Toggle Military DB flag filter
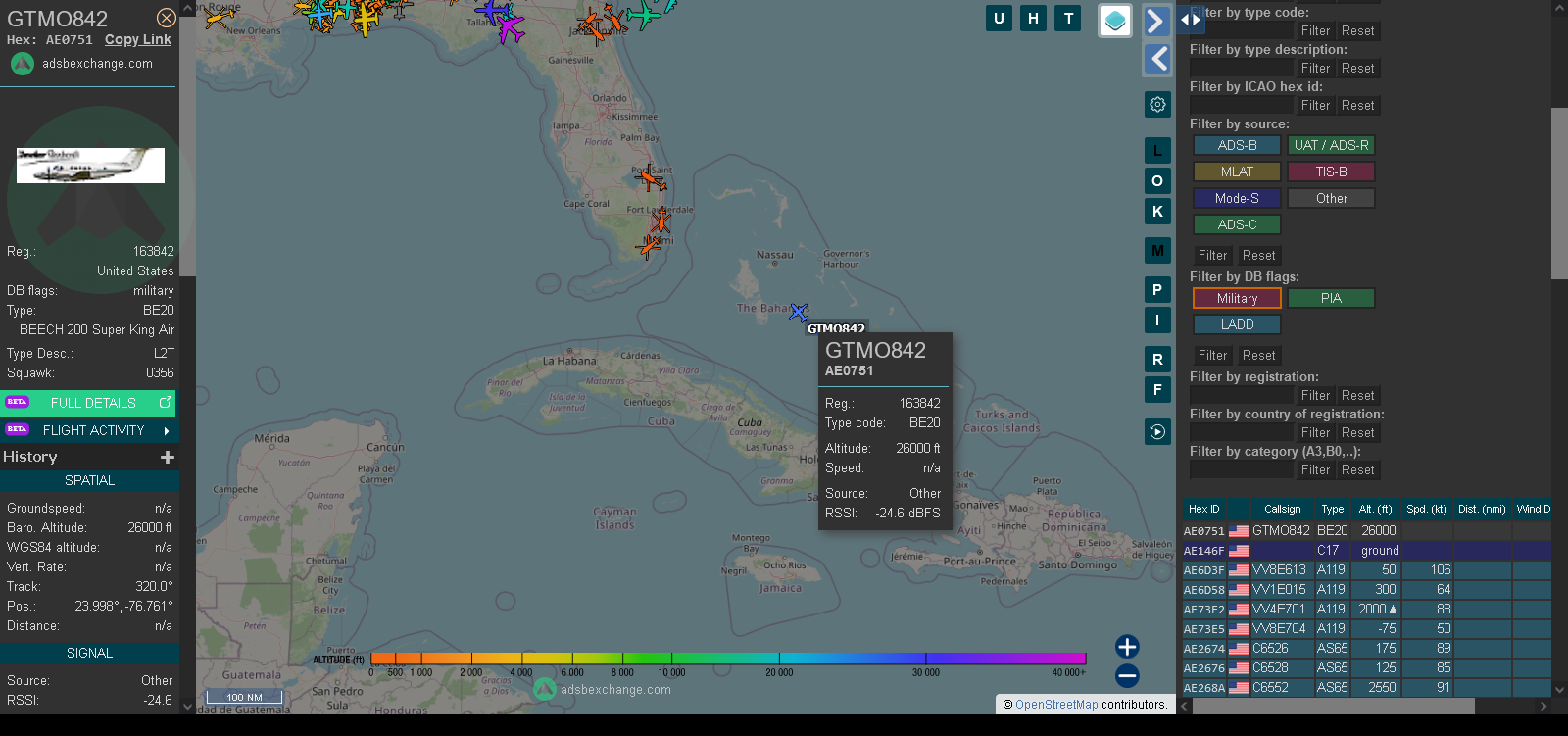The height and width of the screenshot is (736, 1568). tap(1237, 298)
